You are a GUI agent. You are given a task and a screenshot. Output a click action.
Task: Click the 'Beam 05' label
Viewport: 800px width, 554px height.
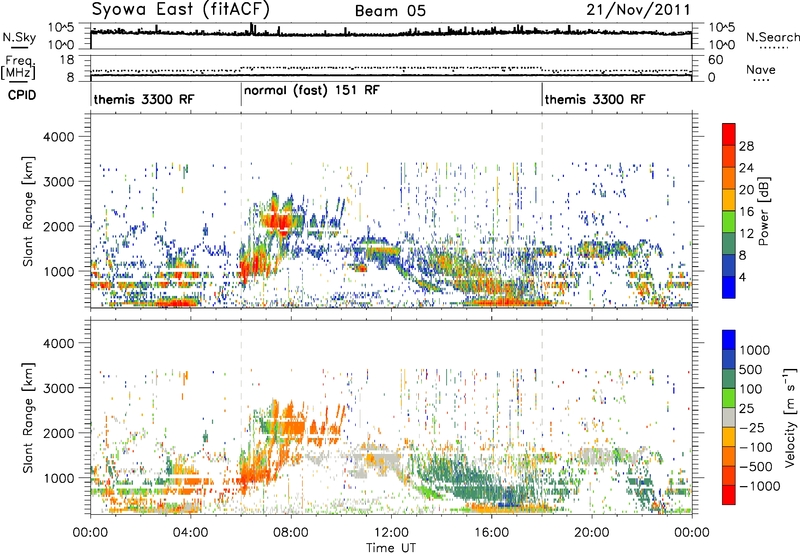click(390, 11)
